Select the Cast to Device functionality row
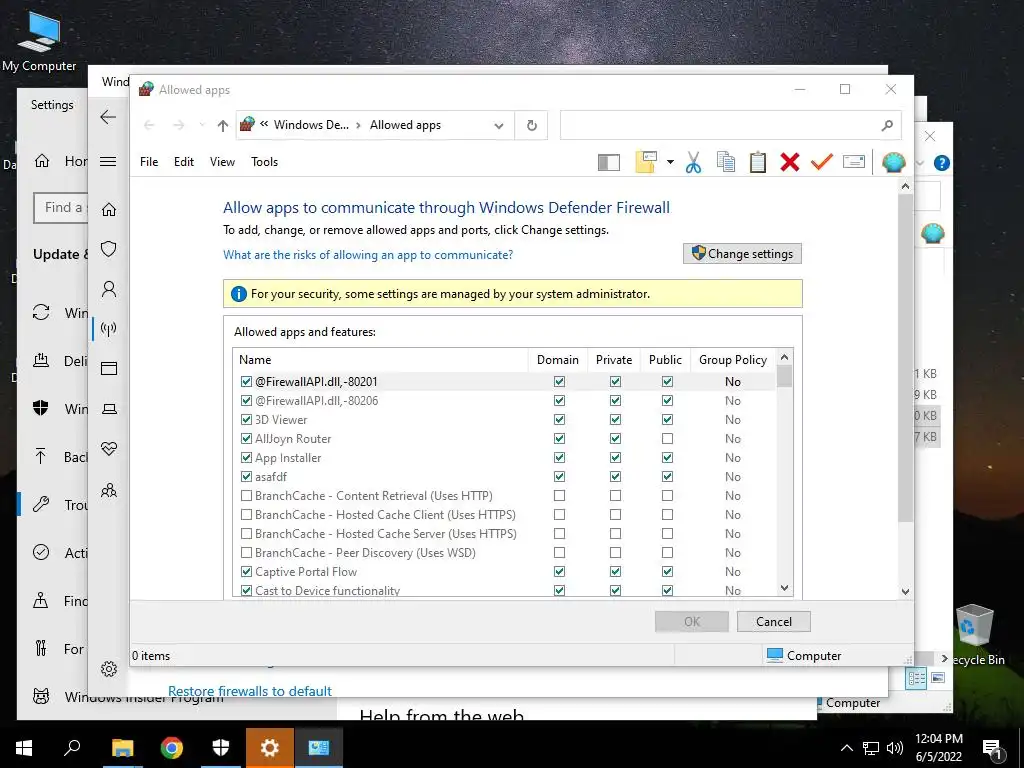The width and height of the screenshot is (1024, 768). 504,590
